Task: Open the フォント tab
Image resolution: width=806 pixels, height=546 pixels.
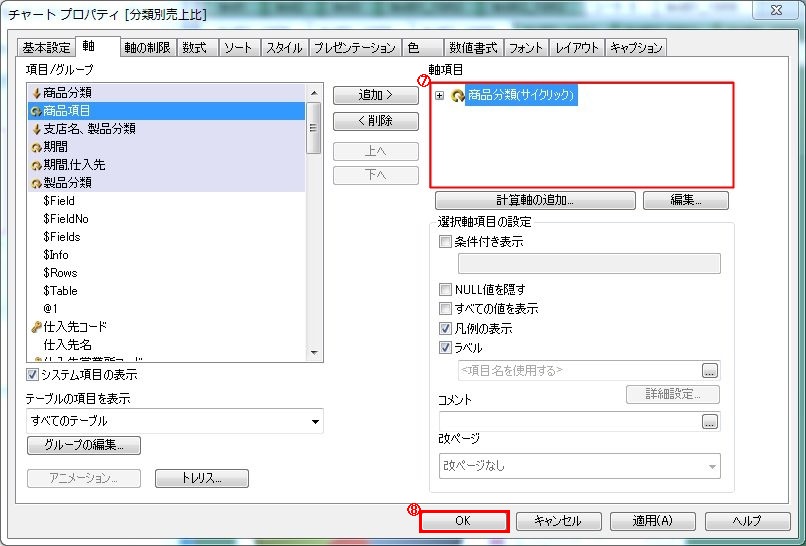Action: coord(526,48)
